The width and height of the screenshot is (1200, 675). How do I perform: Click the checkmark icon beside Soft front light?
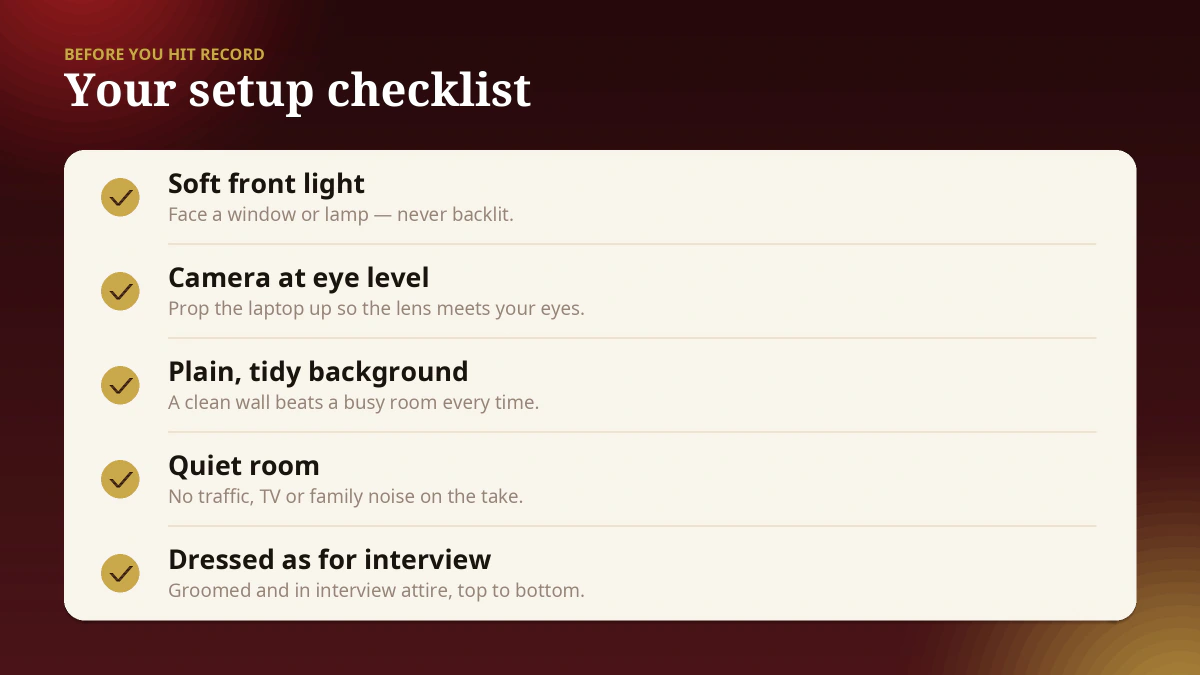(120, 197)
